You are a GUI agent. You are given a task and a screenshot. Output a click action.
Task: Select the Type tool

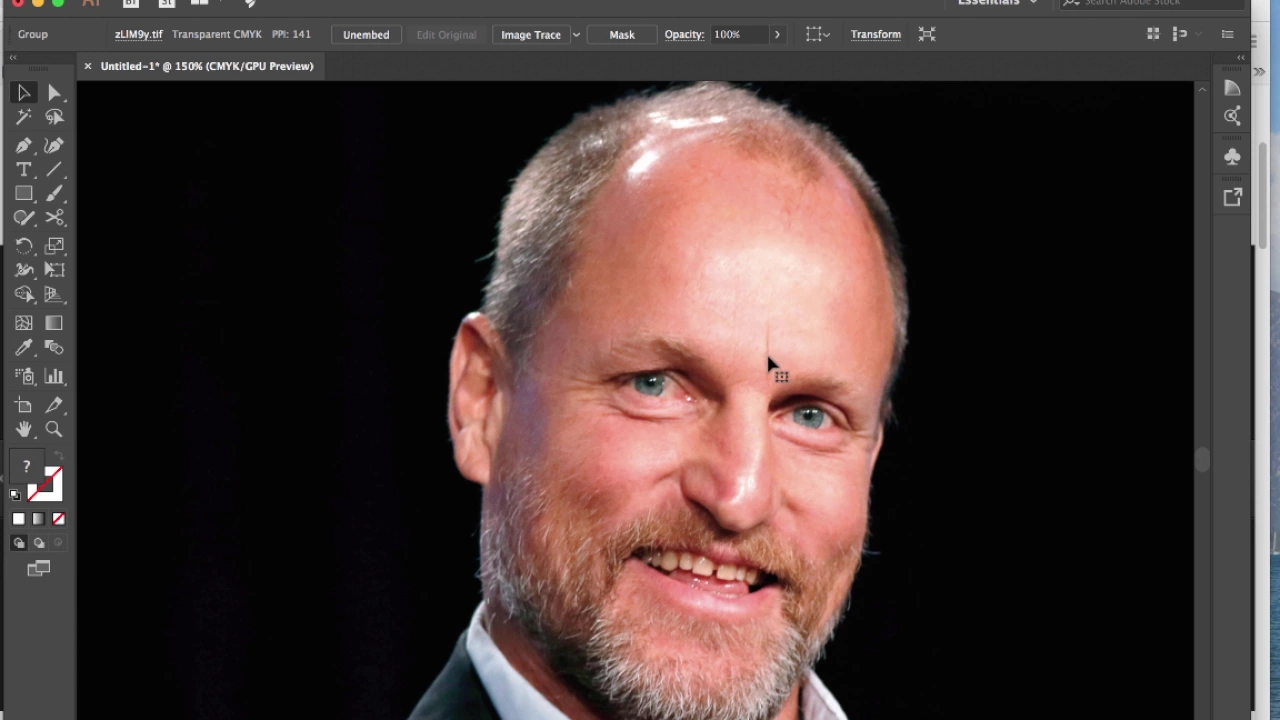click(x=24, y=169)
